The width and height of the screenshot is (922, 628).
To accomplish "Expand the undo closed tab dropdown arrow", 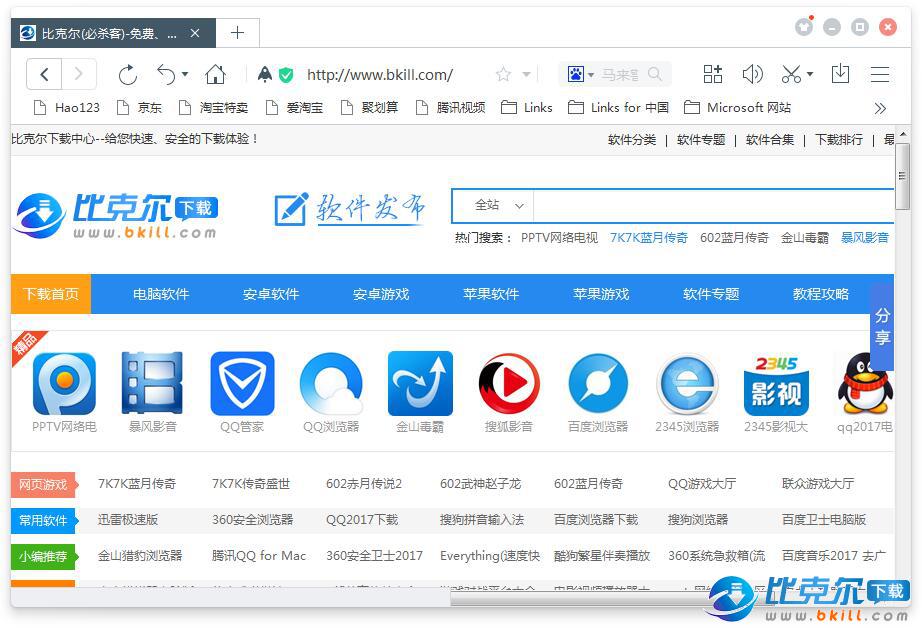I will (185, 74).
